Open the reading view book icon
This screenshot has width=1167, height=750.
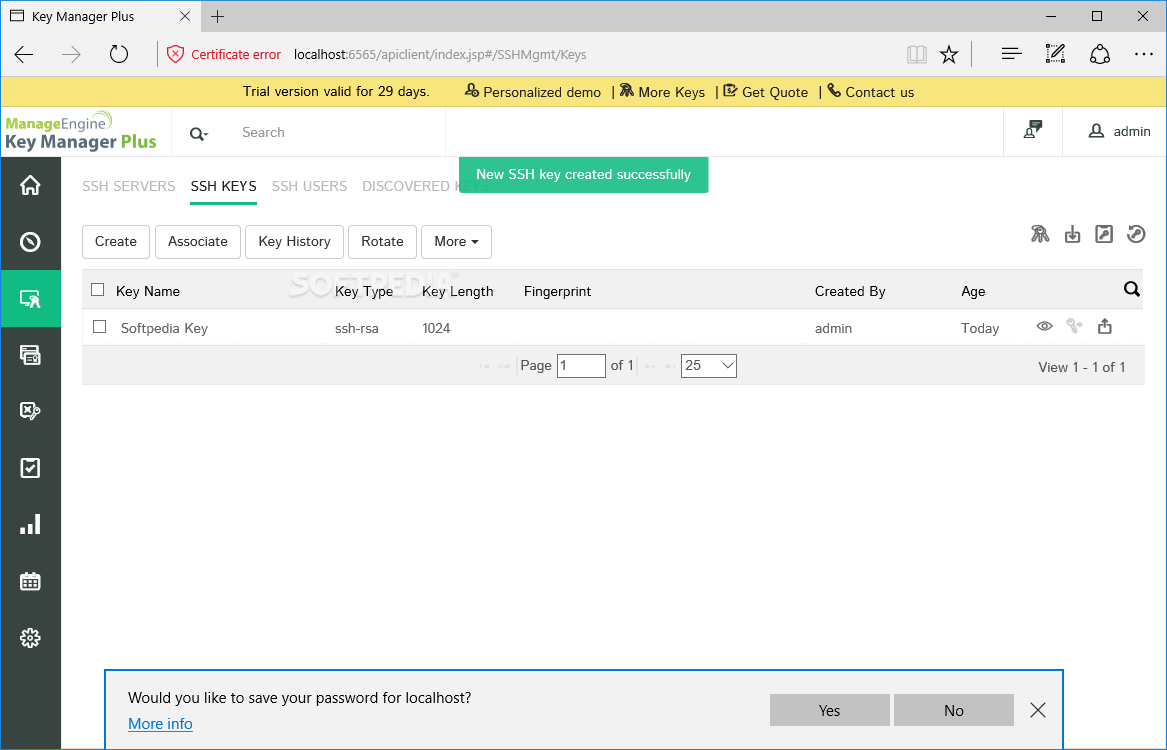(x=917, y=54)
